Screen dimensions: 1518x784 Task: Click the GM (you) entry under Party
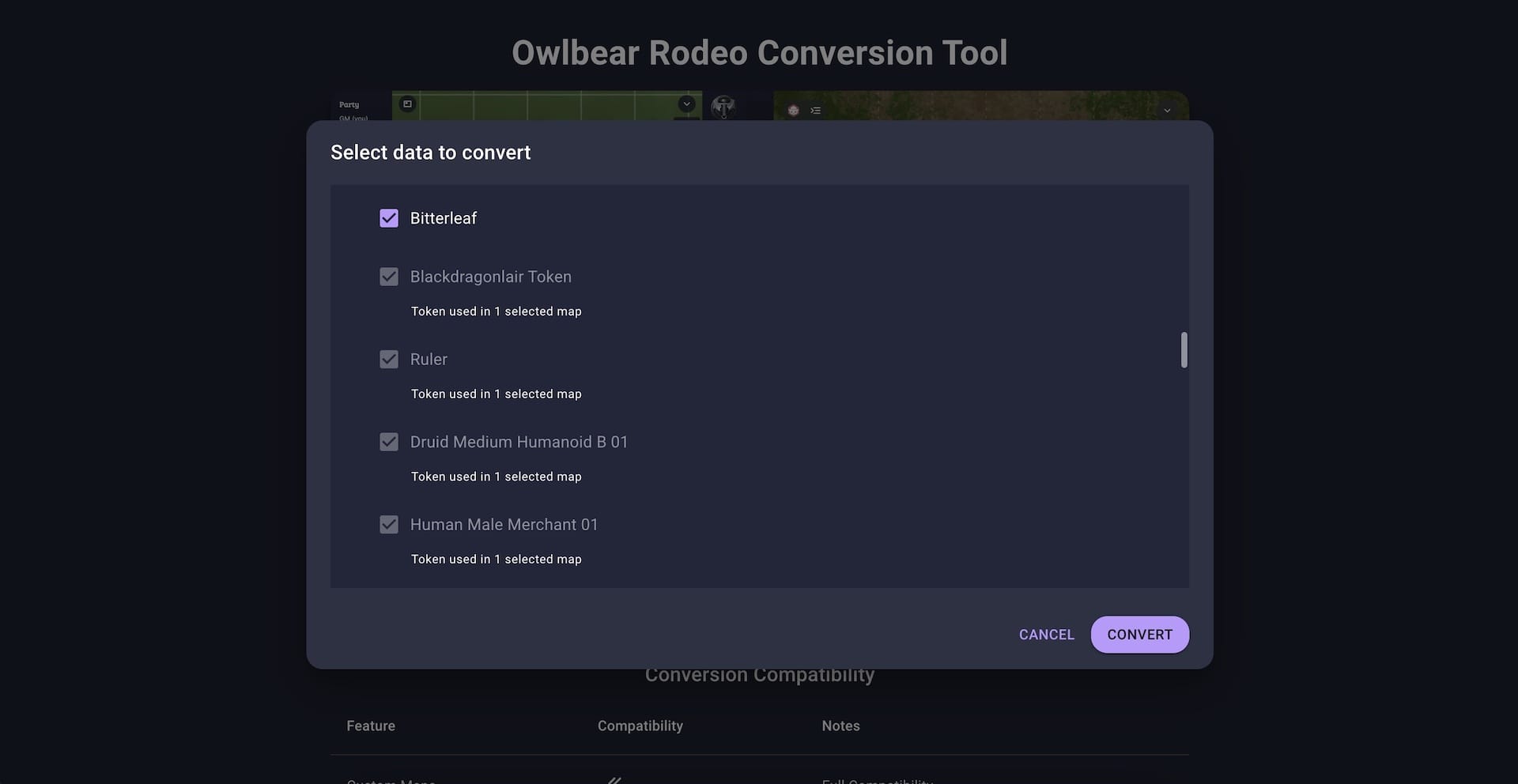353,119
